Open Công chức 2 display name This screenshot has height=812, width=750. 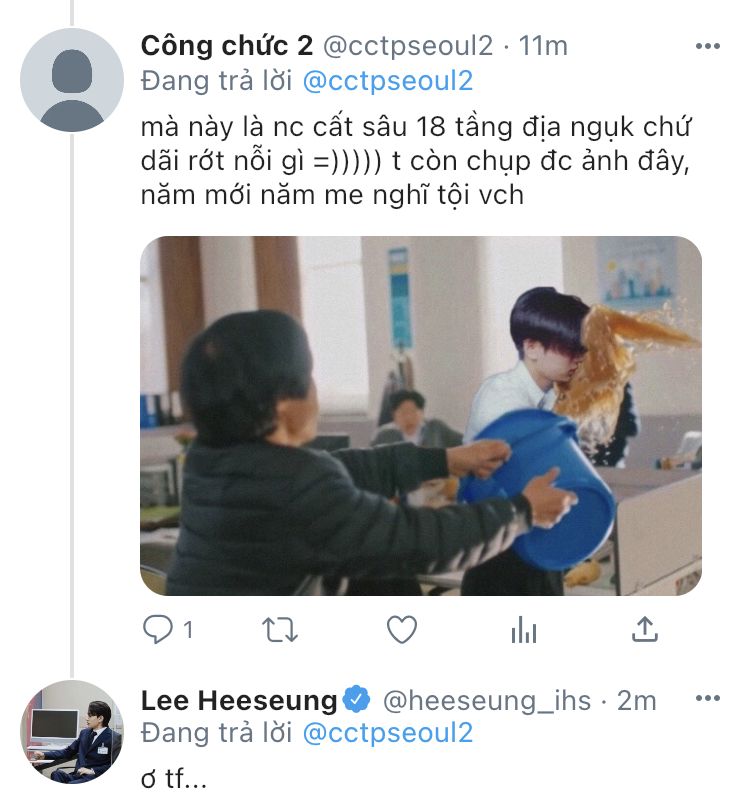coord(227,46)
